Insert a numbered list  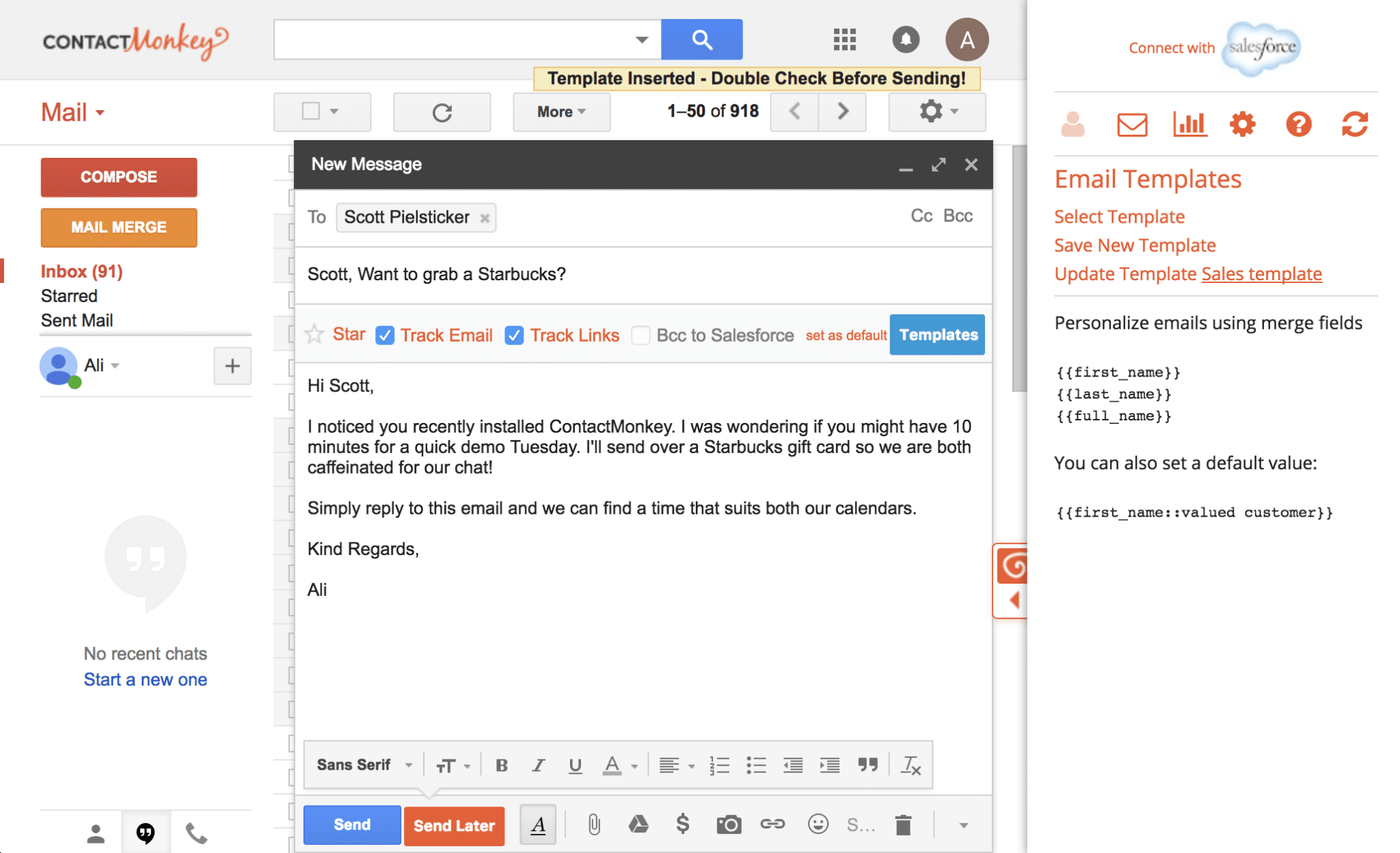[719, 766]
